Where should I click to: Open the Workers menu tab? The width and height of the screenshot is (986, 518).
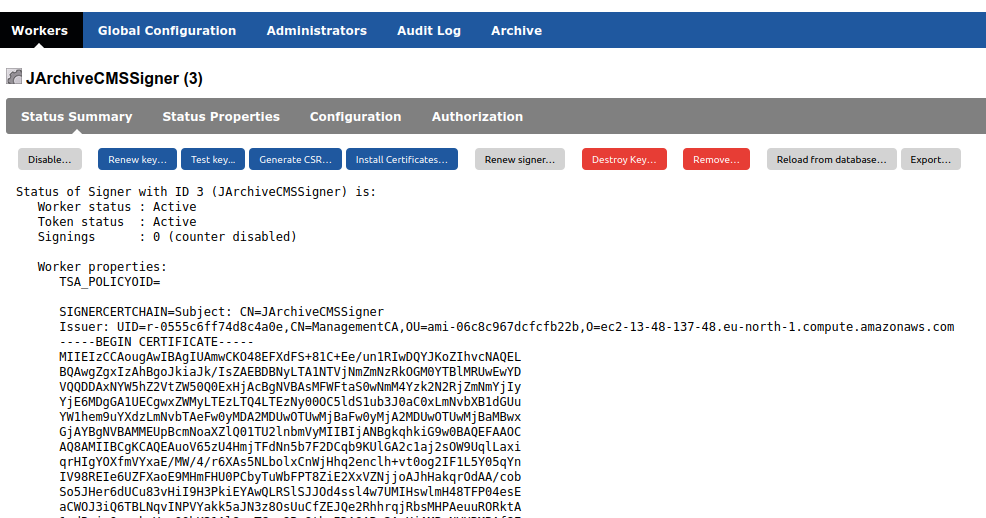click(x=40, y=30)
